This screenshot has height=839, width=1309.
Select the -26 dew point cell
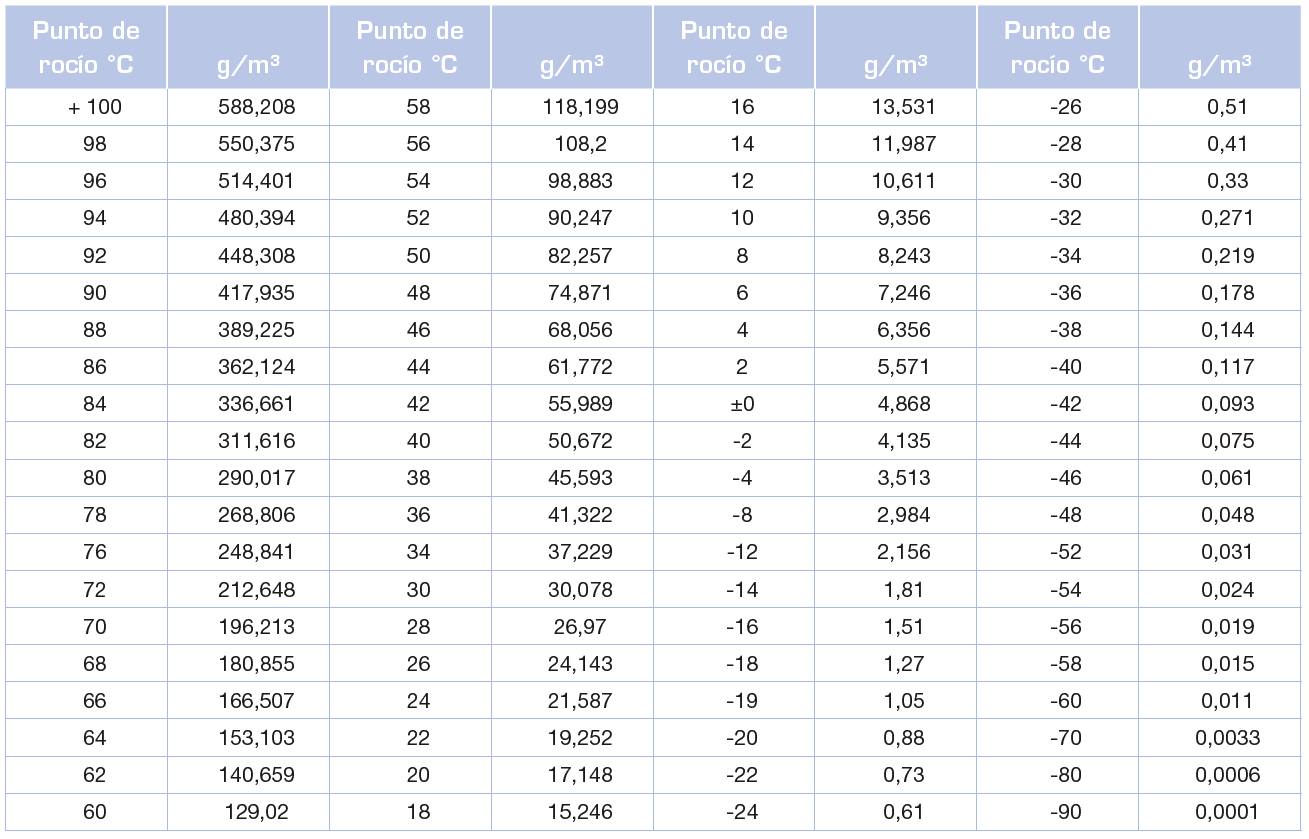tap(1065, 107)
